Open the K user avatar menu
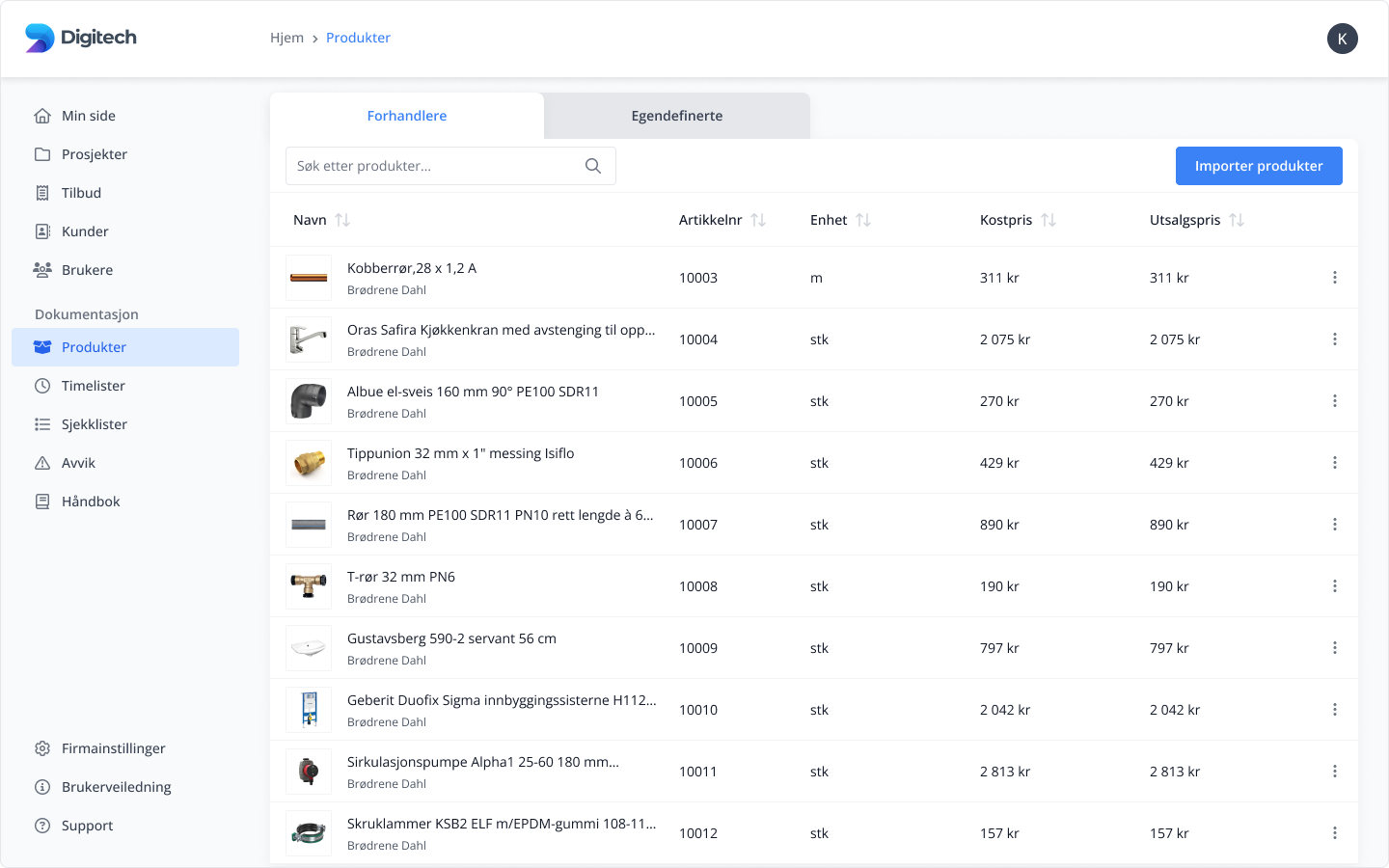This screenshot has width=1389, height=868. point(1343,39)
